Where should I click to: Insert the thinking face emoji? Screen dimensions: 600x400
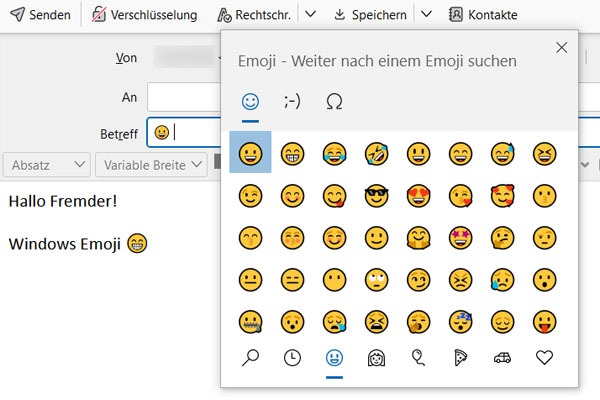point(502,238)
